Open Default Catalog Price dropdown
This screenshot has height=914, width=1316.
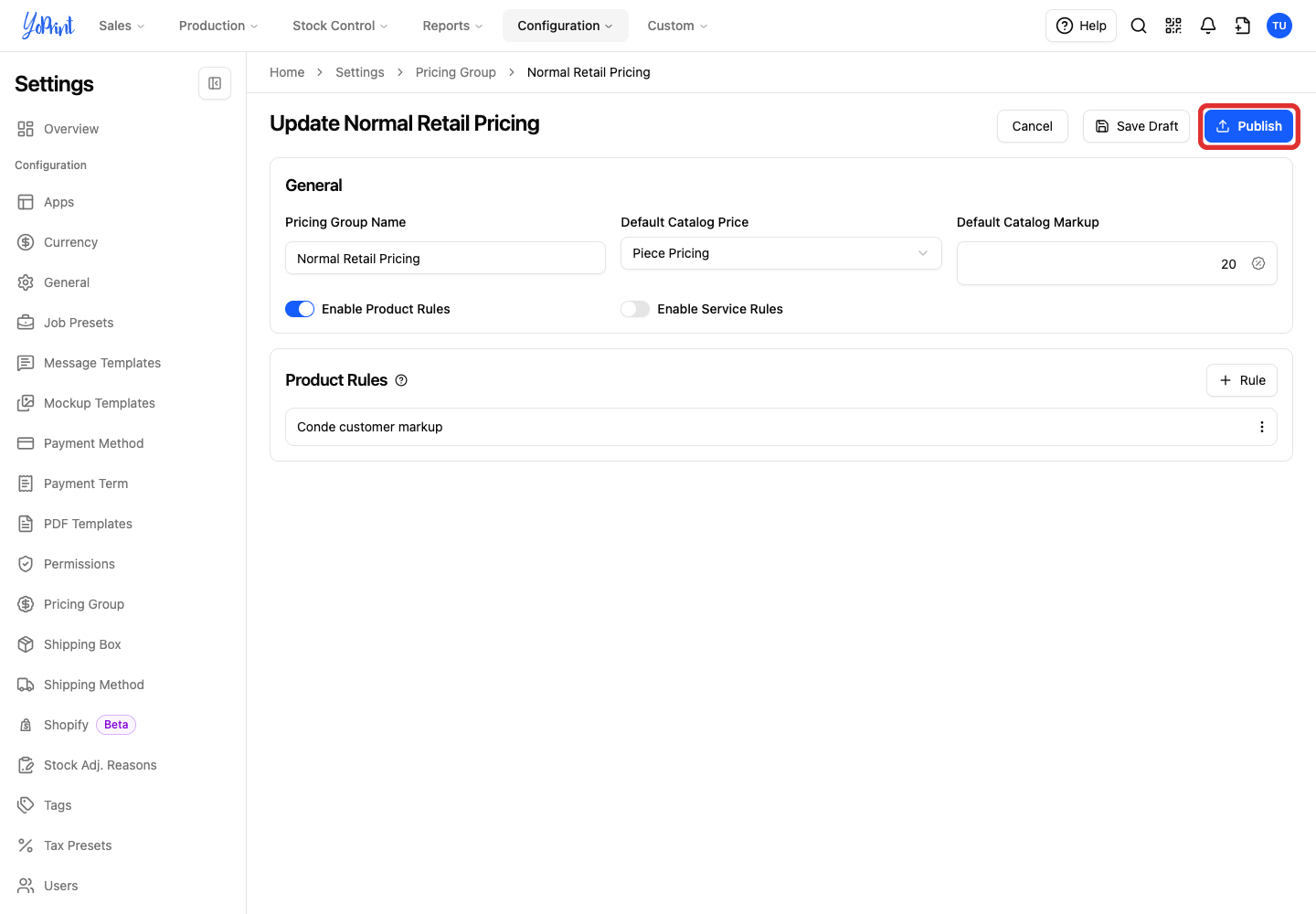pyautogui.click(x=780, y=253)
